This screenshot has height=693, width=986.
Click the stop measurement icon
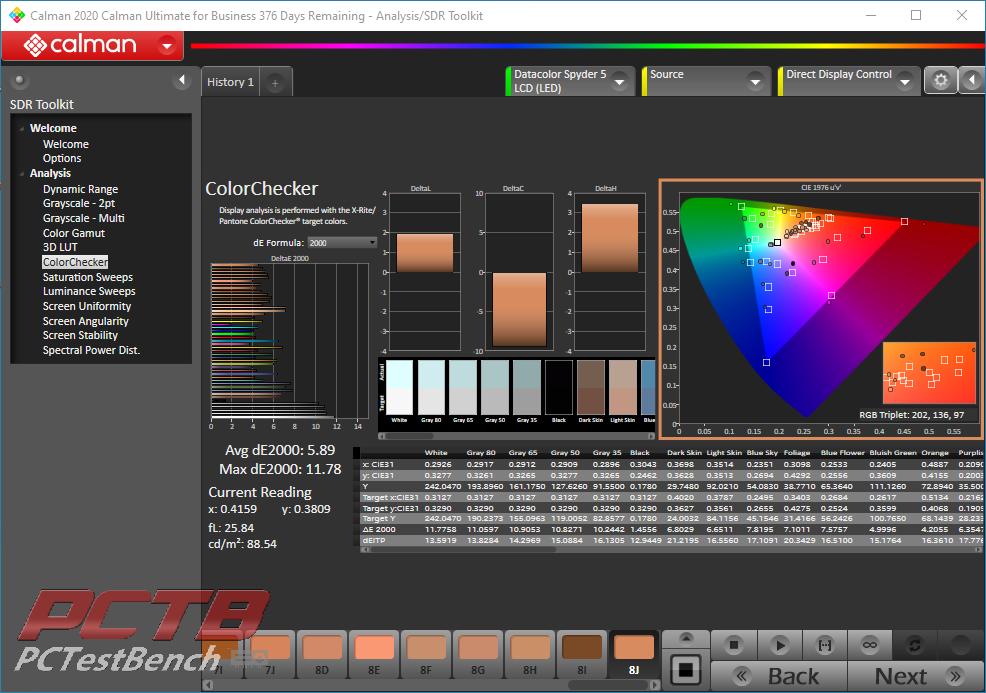click(733, 645)
